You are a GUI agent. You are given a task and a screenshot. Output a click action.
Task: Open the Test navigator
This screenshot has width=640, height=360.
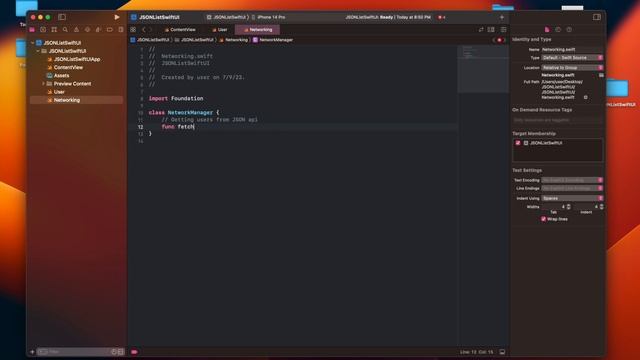coord(87,30)
